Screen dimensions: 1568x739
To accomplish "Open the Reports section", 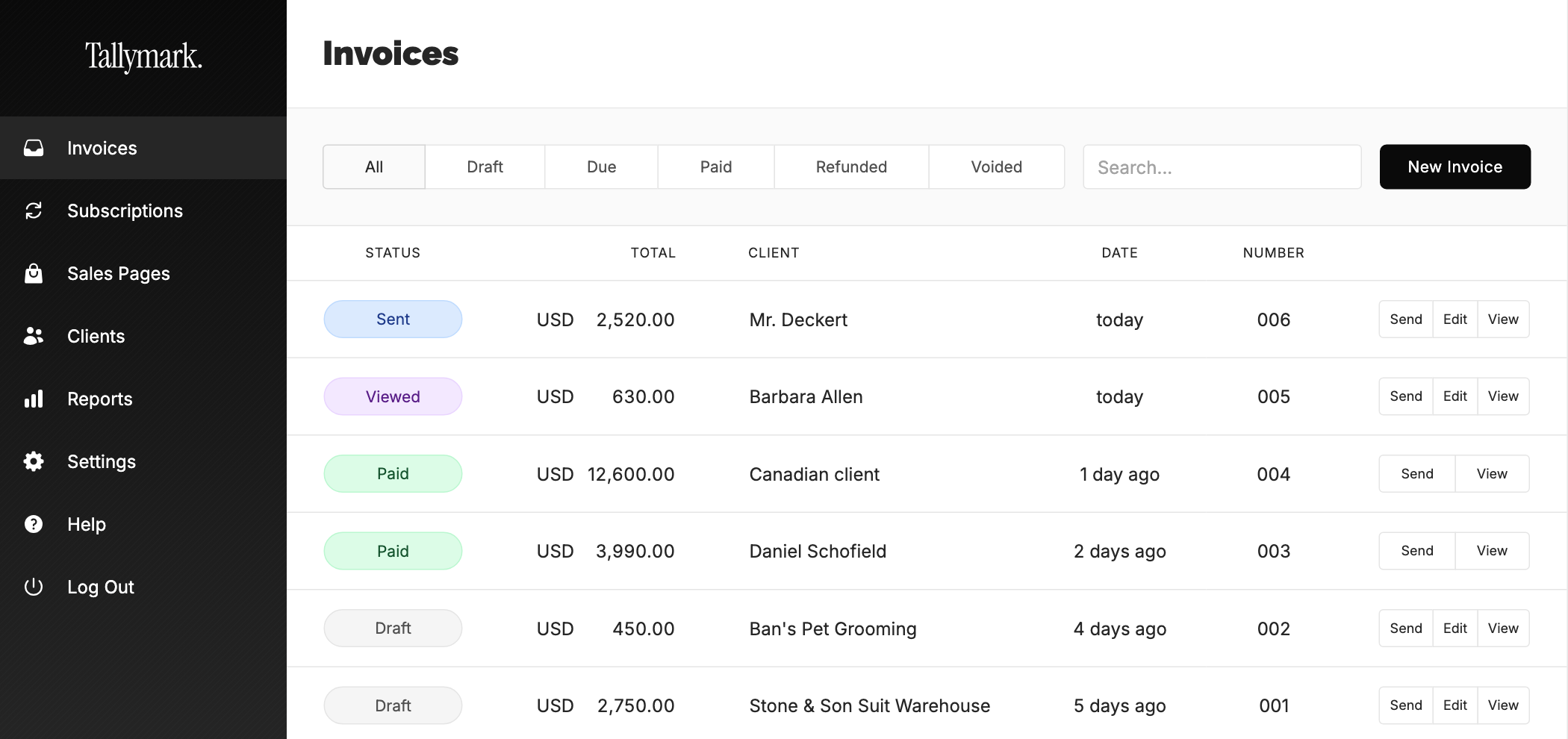I will 143,399.
